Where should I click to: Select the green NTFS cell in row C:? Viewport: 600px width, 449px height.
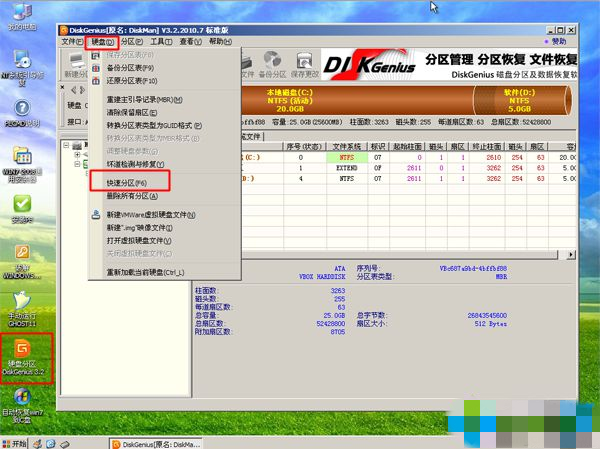(347, 157)
